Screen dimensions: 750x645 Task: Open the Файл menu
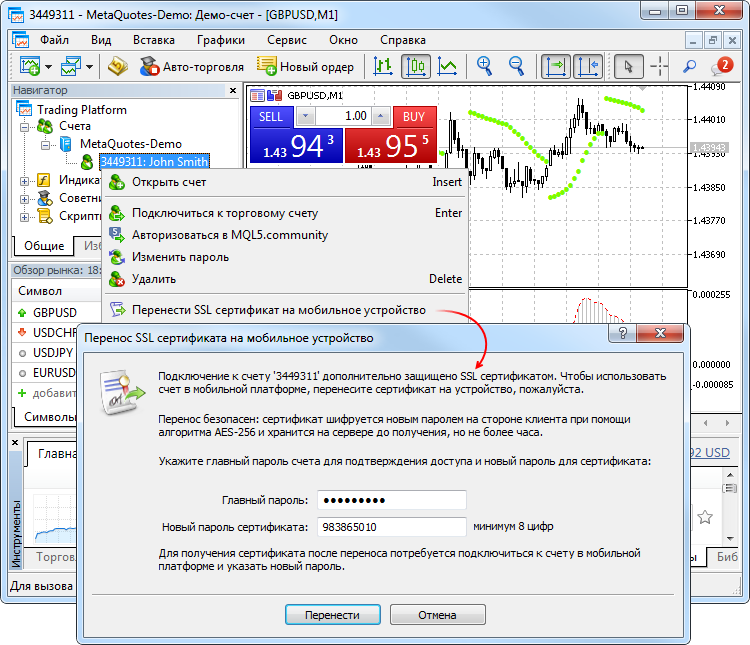(x=55, y=40)
